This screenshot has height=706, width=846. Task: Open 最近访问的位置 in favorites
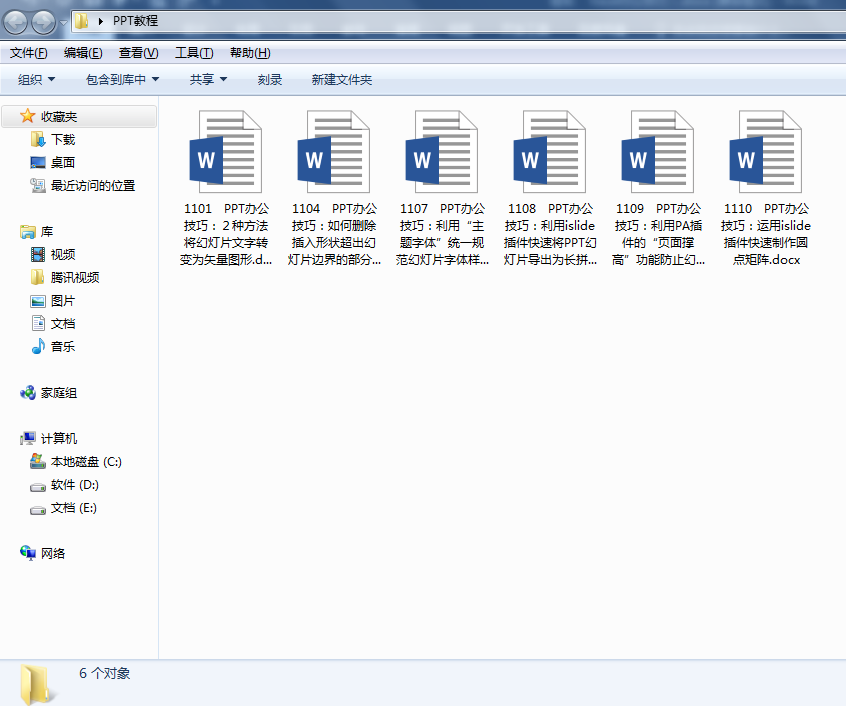tap(93, 186)
